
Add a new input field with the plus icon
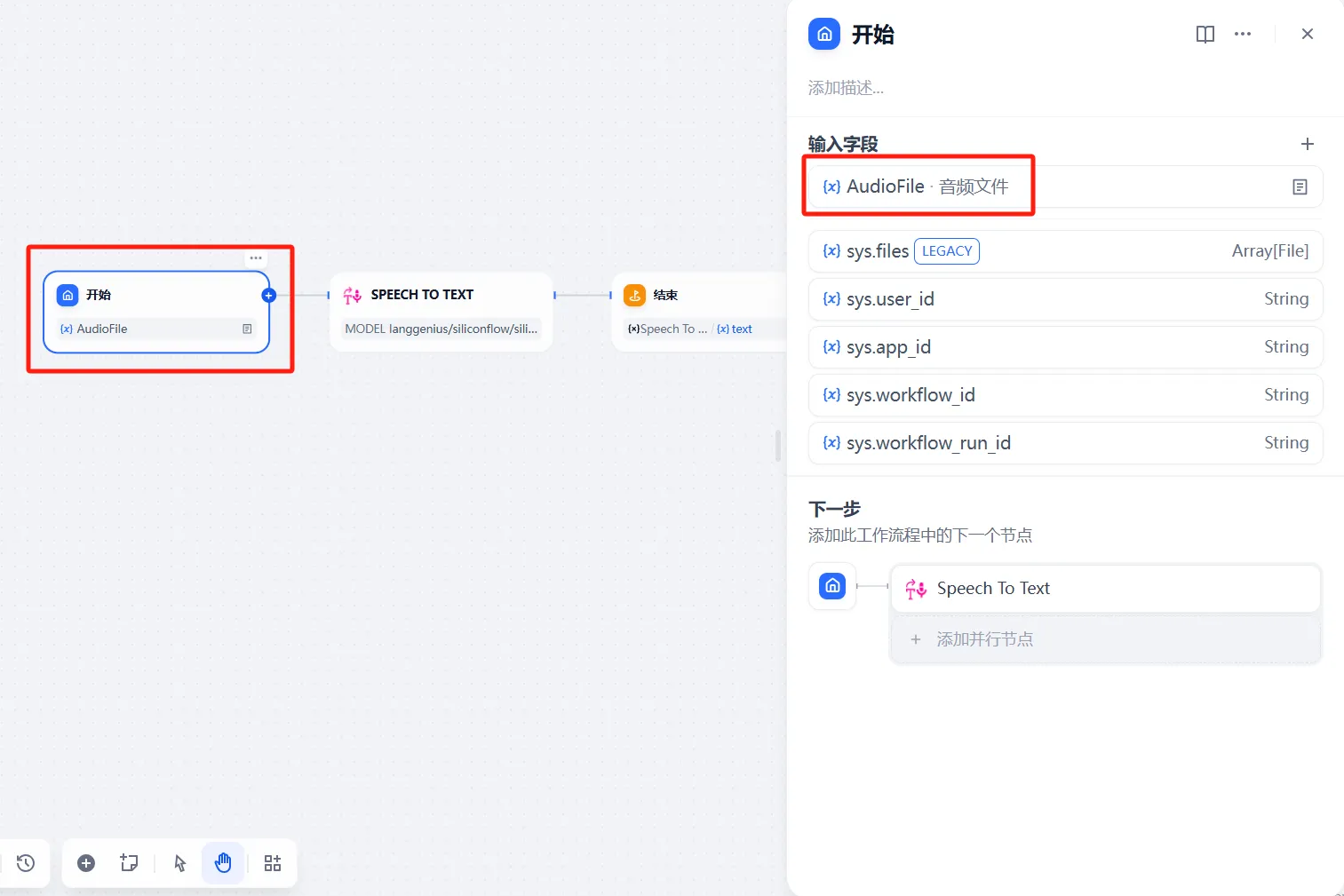(x=1307, y=143)
